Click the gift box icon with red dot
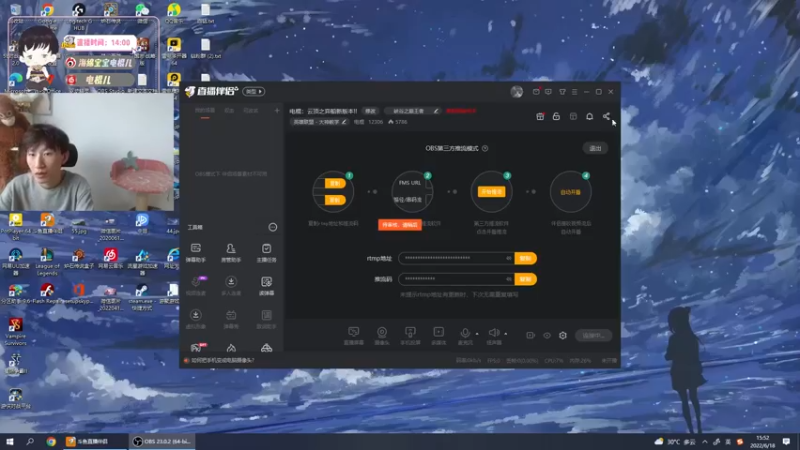 coord(540,116)
